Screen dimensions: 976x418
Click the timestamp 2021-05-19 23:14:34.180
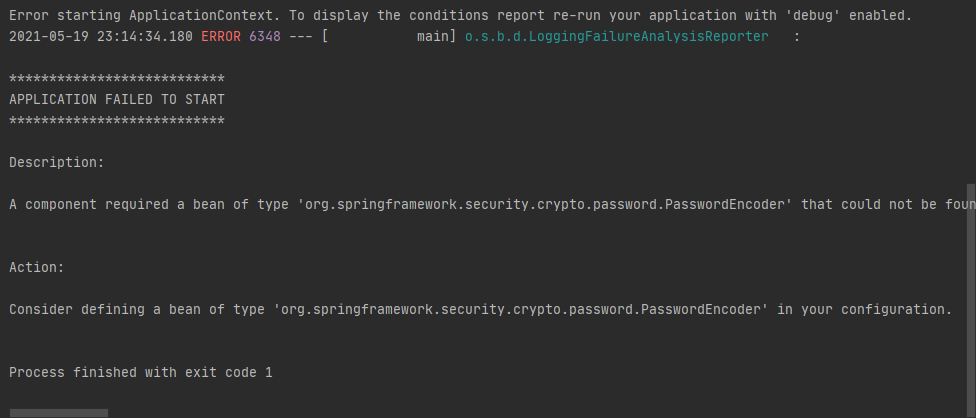click(101, 37)
